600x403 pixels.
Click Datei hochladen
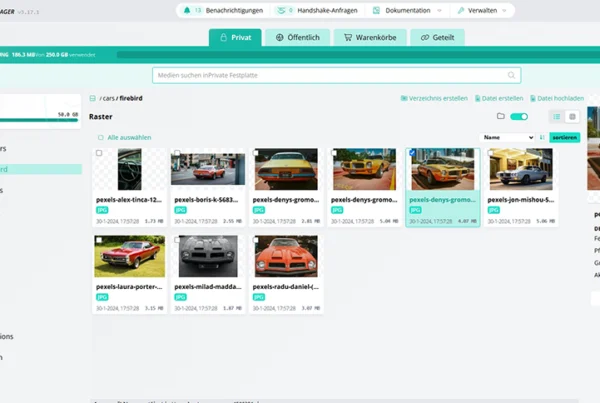click(x=557, y=98)
